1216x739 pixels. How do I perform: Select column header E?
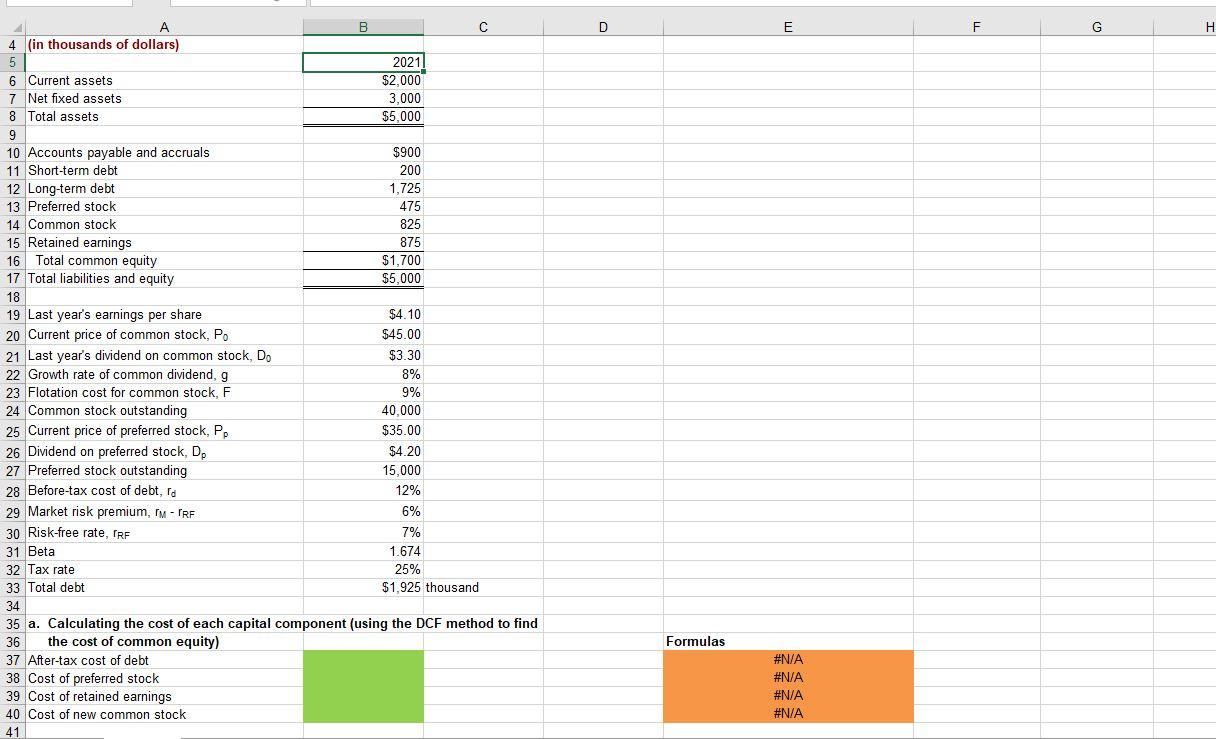point(786,27)
